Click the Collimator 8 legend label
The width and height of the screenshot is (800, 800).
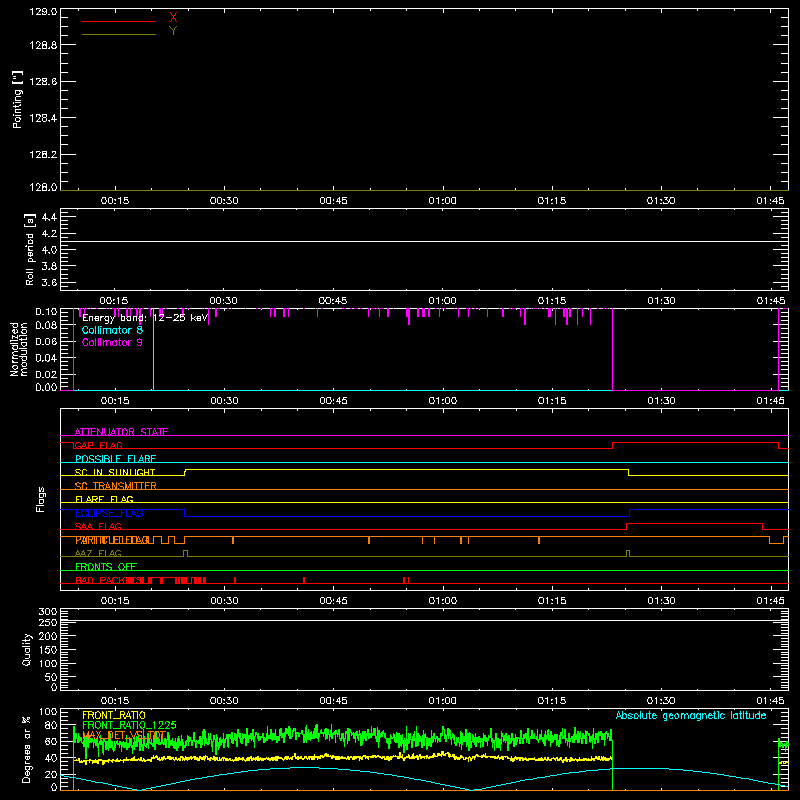(112, 330)
